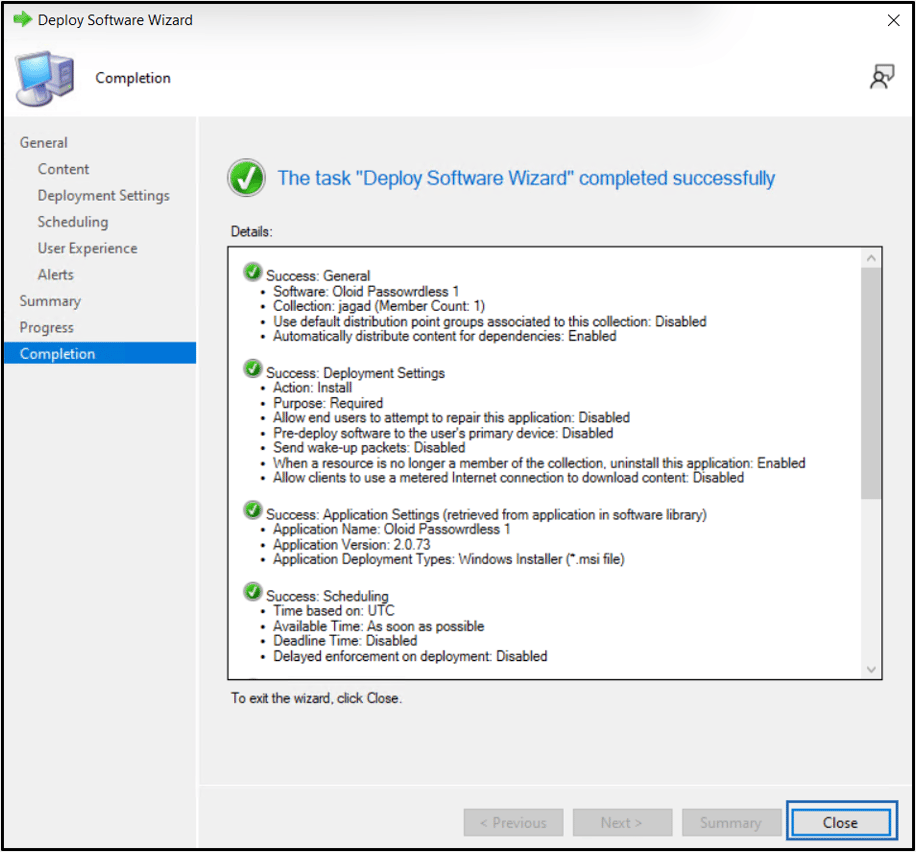Viewport: 916px width, 852px height.
Task: Click the computer Completion header icon
Action: [x=46, y=78]
